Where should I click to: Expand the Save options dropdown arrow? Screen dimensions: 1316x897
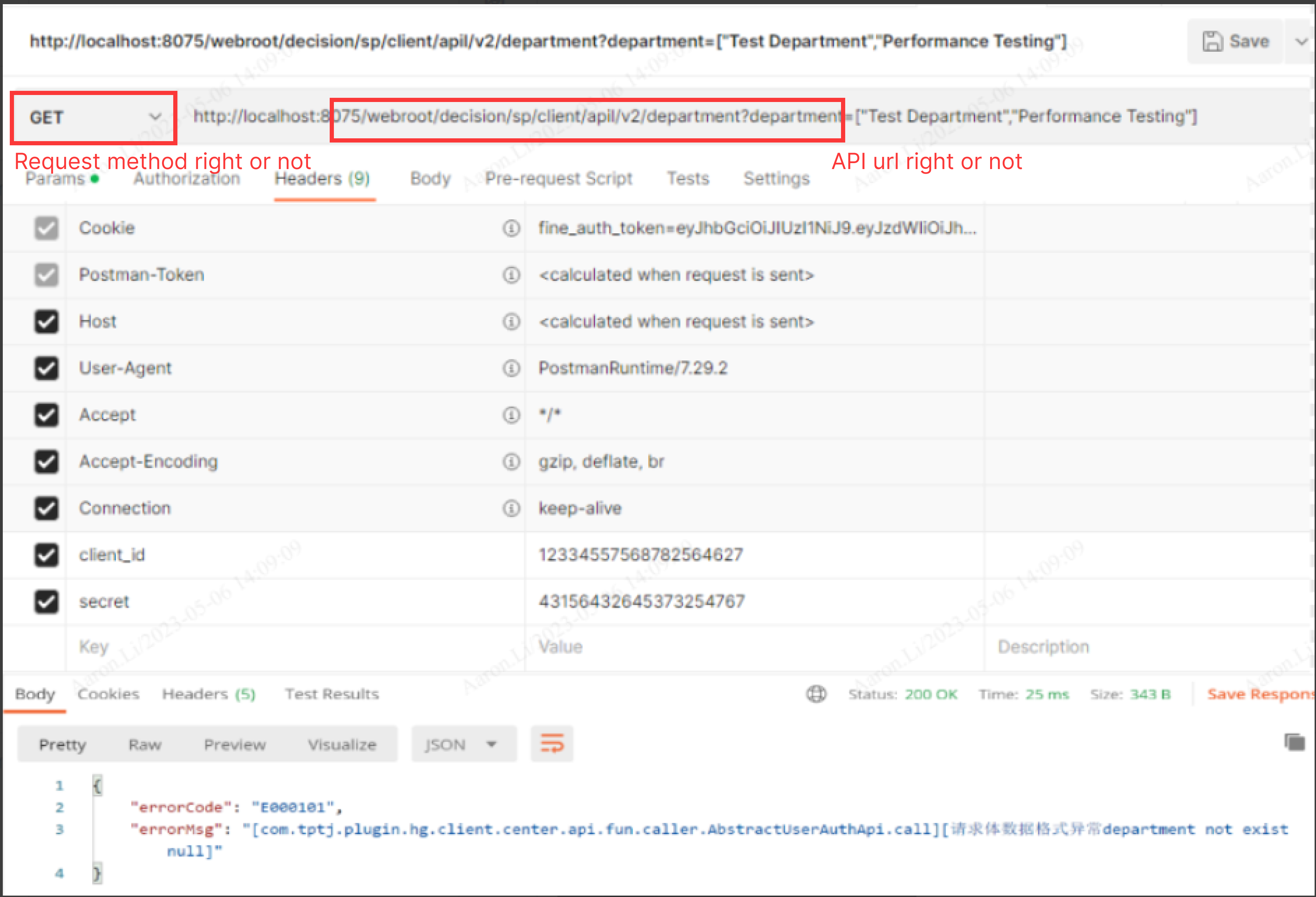1301,41
